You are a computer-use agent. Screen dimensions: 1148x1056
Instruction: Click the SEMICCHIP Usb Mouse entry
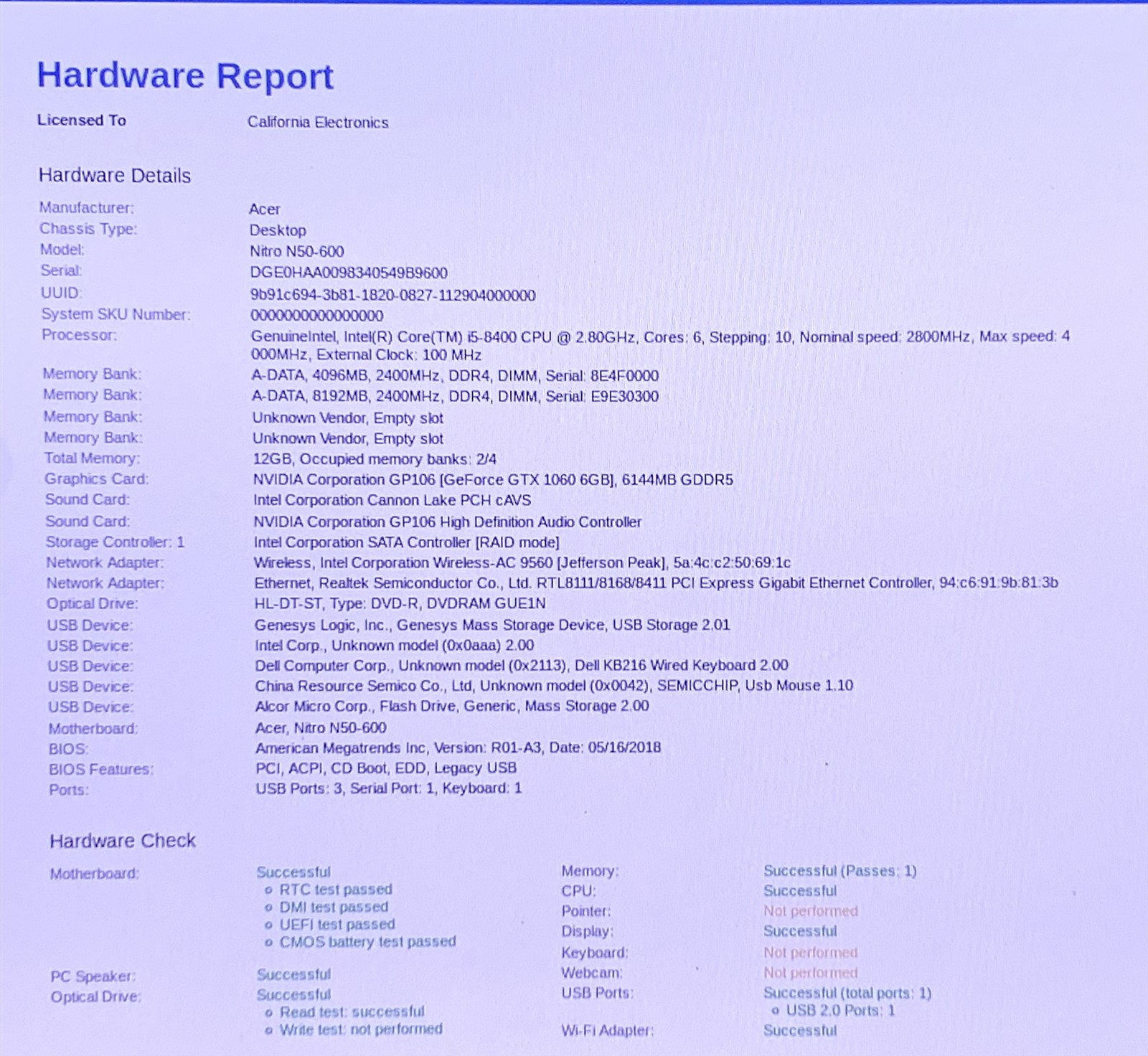[x=554, y=685]
